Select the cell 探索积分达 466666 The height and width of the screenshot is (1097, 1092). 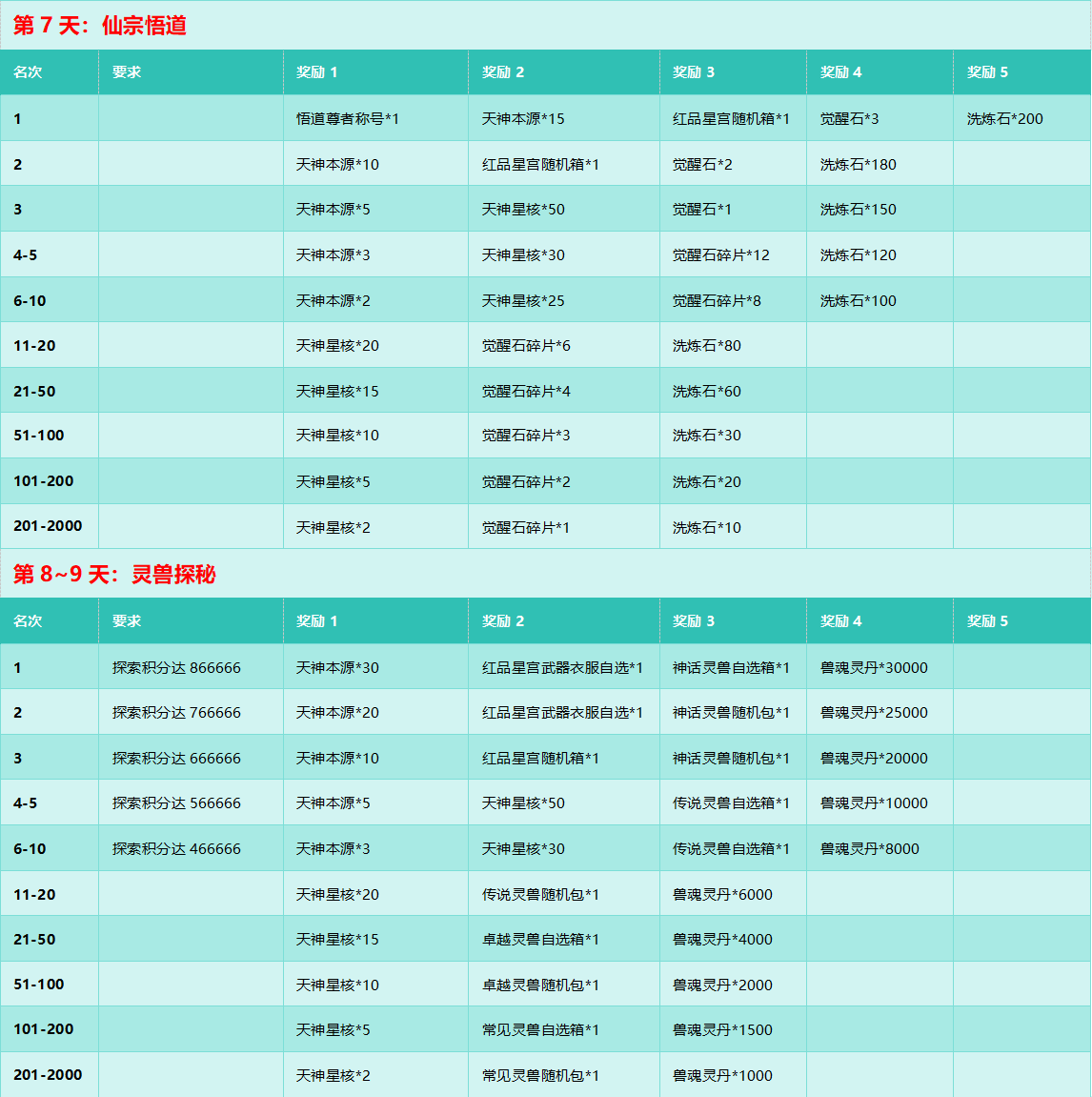[191, 848]
